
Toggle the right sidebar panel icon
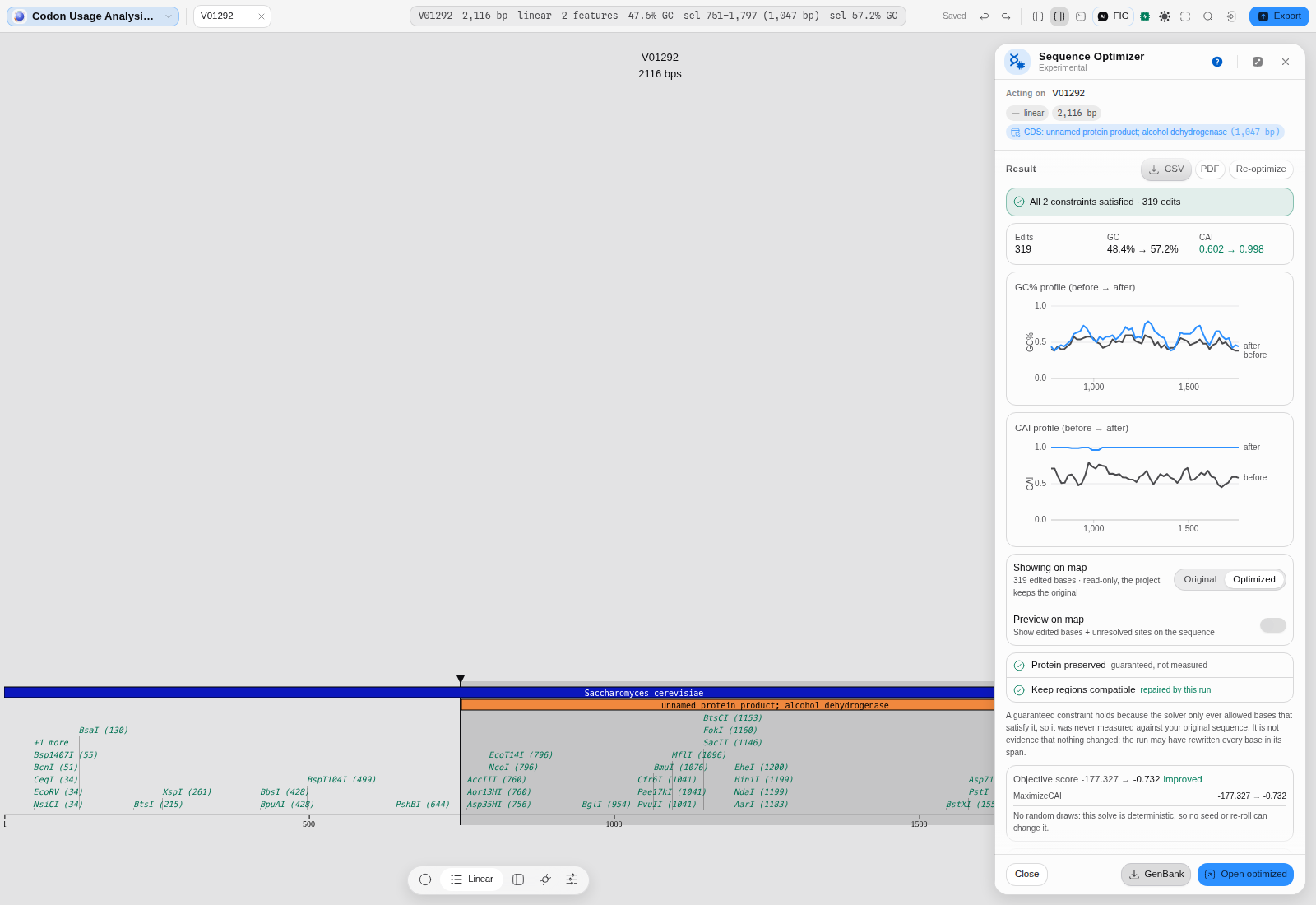[x=1059, y=16]
